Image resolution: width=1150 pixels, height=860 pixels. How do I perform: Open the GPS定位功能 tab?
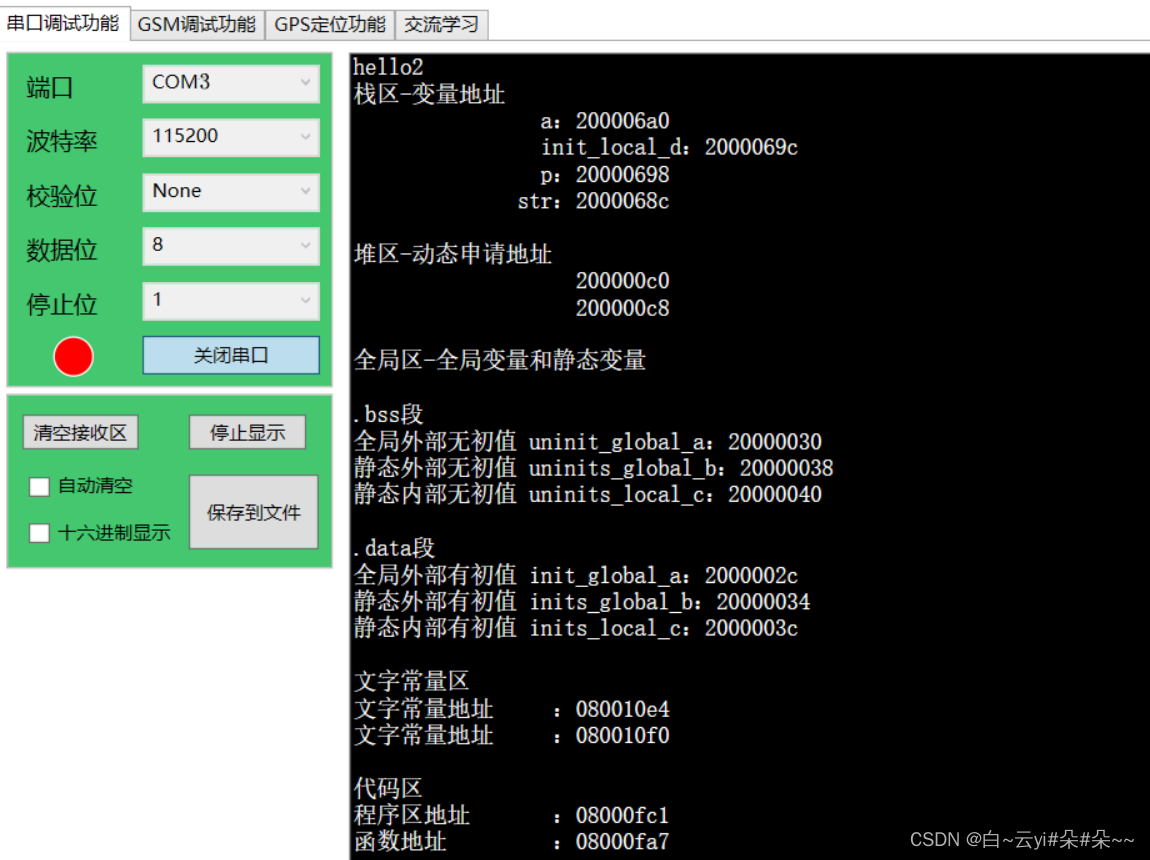point(329,25)
